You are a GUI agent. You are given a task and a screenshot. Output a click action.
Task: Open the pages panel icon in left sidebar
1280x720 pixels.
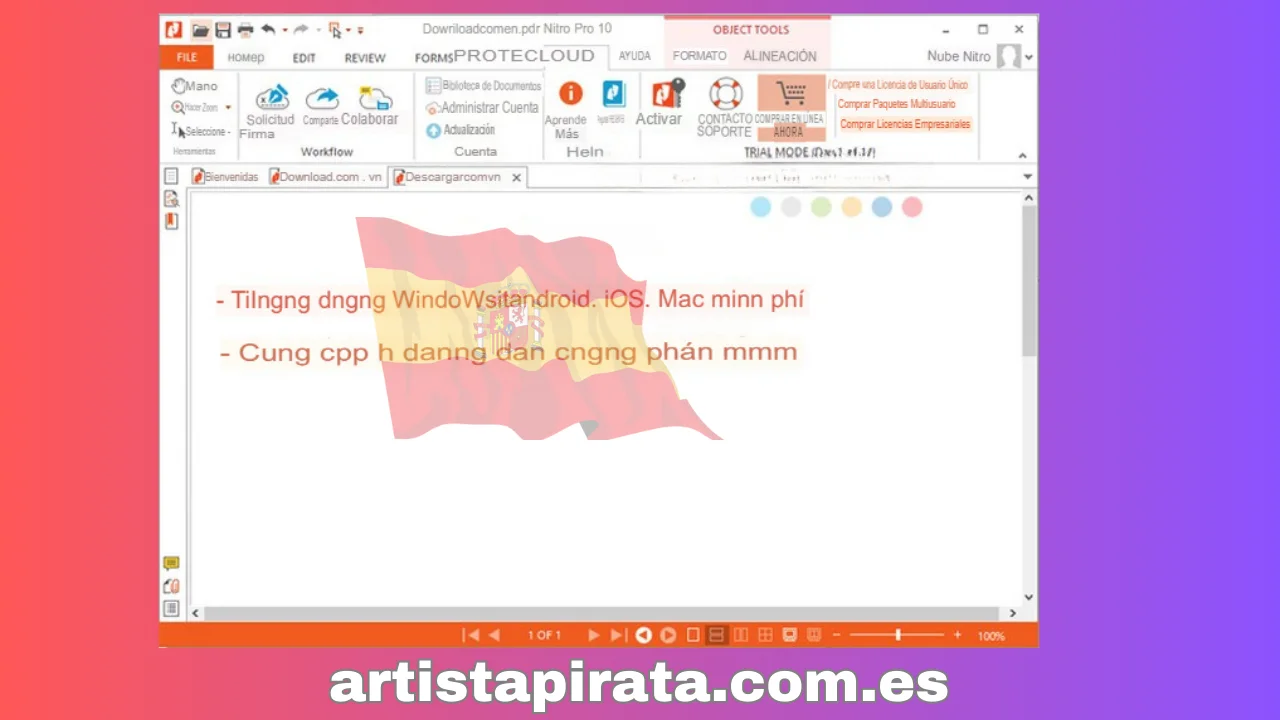coord(171,176)
